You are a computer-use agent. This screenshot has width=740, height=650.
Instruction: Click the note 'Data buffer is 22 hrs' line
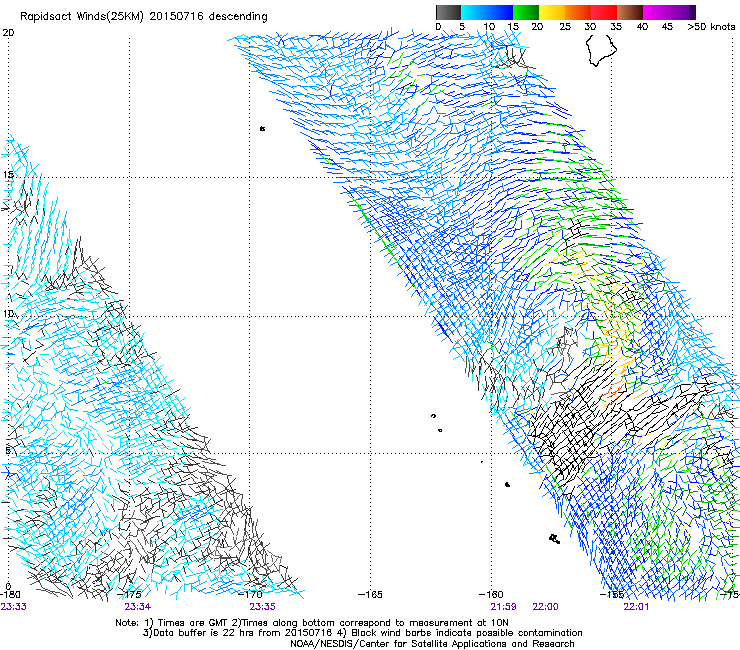click(362, 633)
